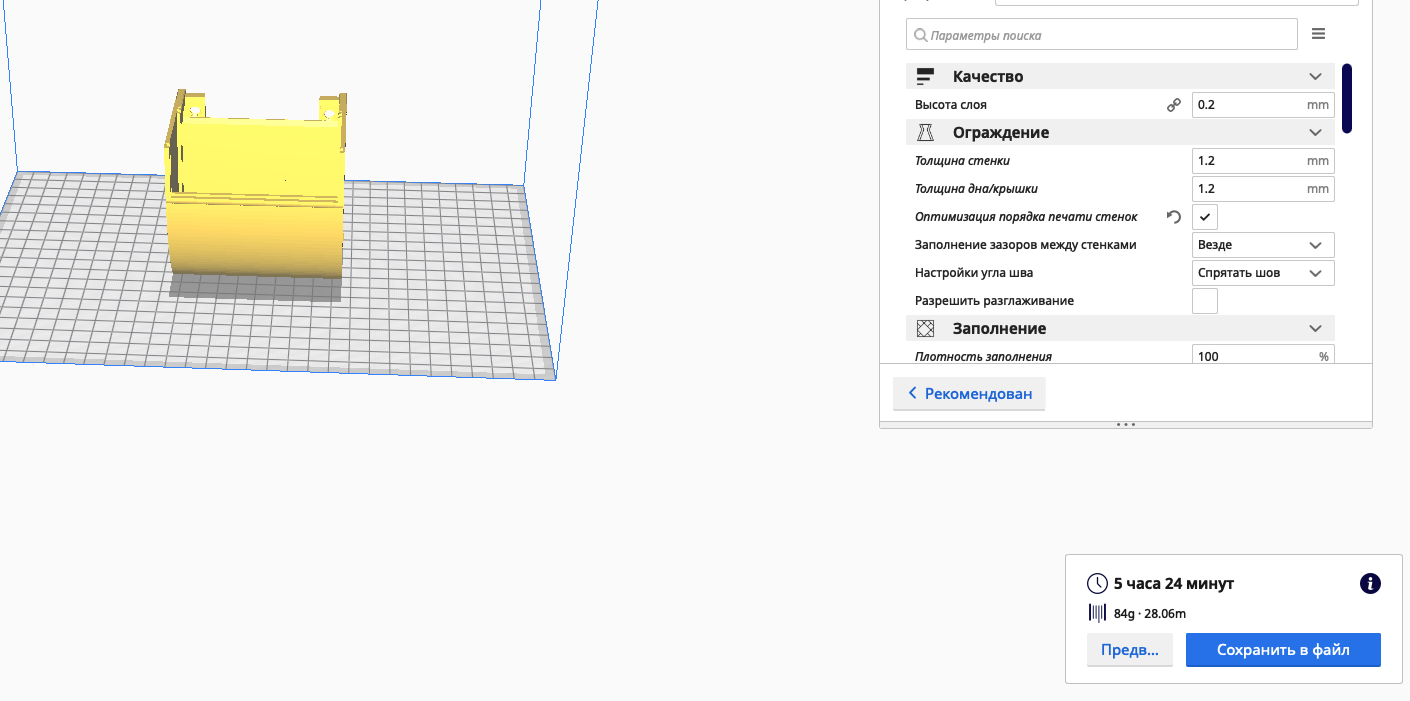Collapse the Ограждение section with its chevron
The width and height of the screenshot is (1410, 701).
click(x=1315, y=133)
